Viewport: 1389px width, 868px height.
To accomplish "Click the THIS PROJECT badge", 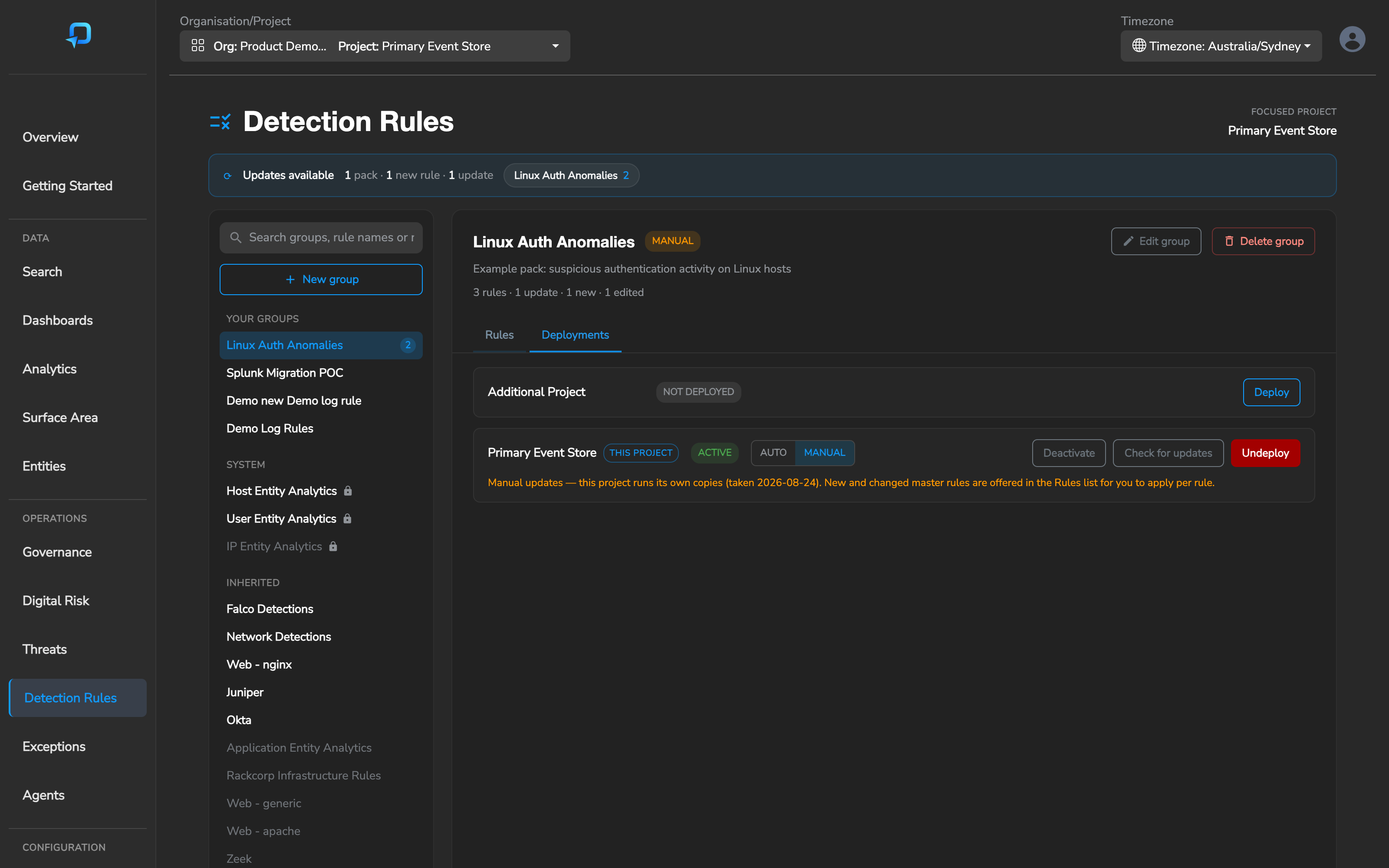I will point(641,453).
